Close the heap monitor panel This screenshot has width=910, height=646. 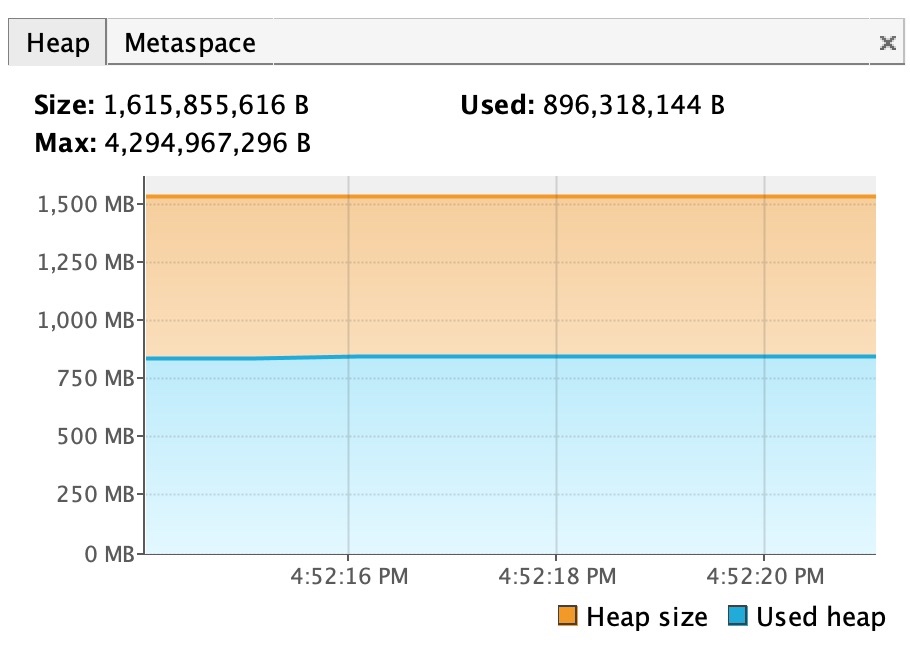point(886,42)
